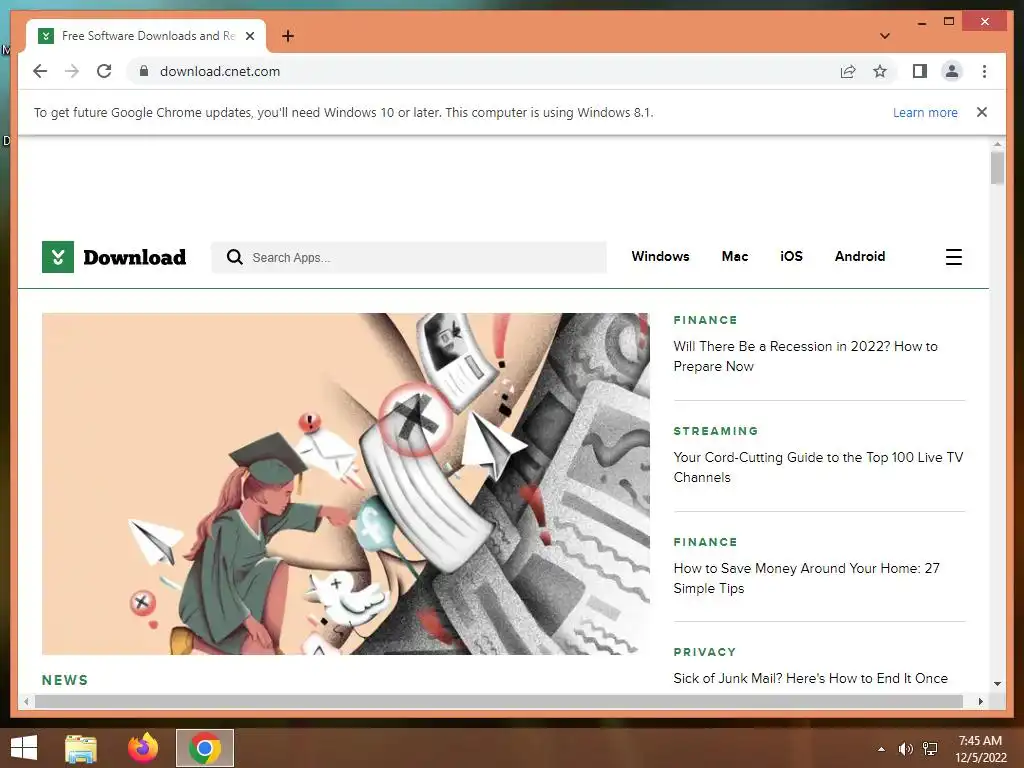Click the NEWS section heading
The height and width of the screenshot is (768, 1024).
point(65,680)
